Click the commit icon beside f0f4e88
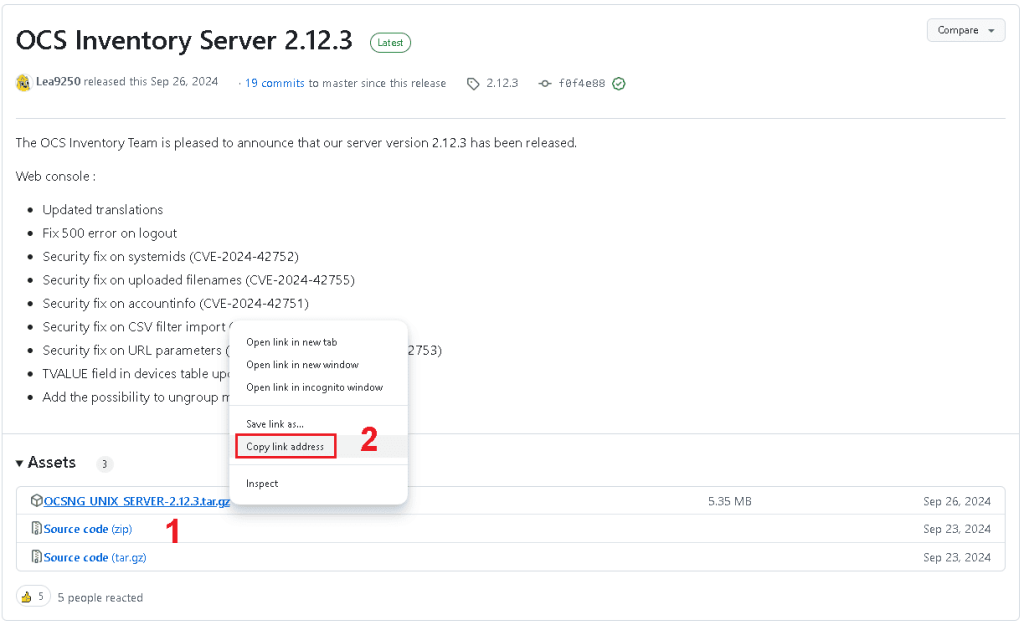The height and width of the screenshot is (625, 1024). point(545,84)
